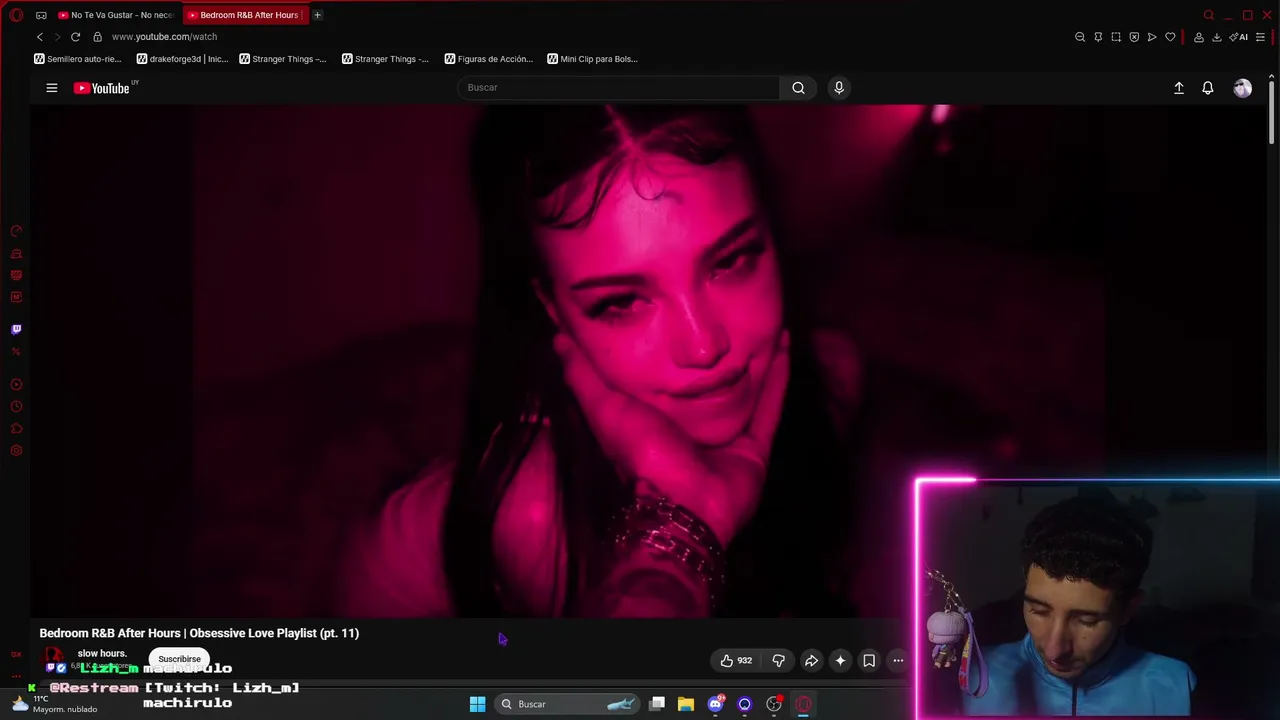Go back to the previous page
1280x720 pixels.
pyautogui.click(x=40, y=37)
